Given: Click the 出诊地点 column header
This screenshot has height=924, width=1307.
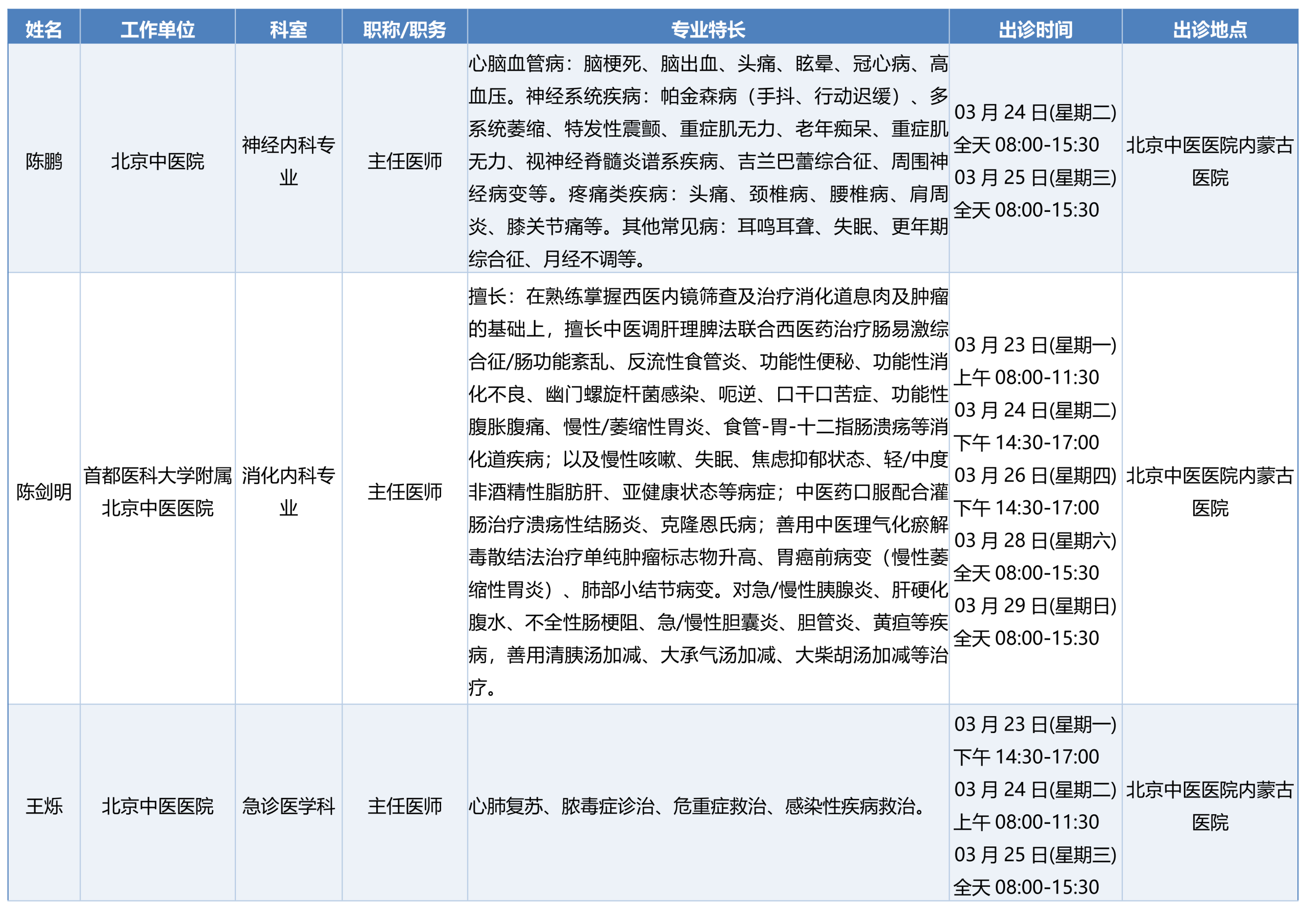Looking at the screenshot, I should coord(1209,29).
